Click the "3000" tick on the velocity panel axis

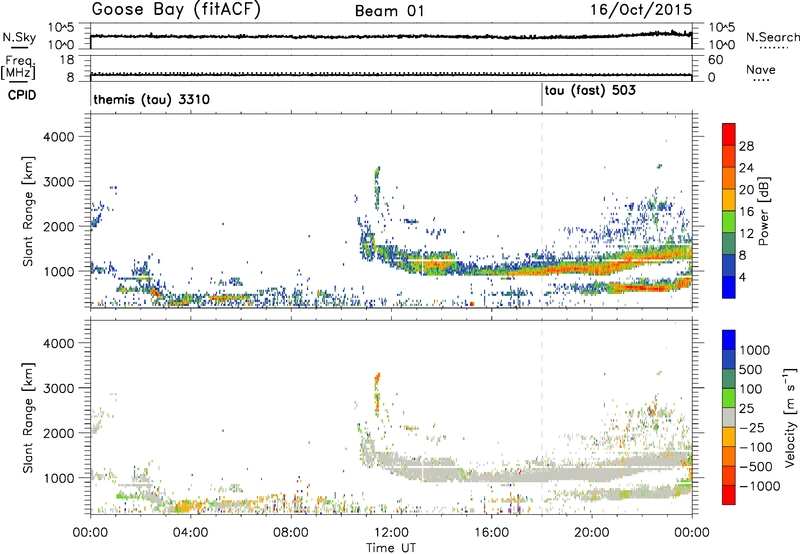(58, 388)
